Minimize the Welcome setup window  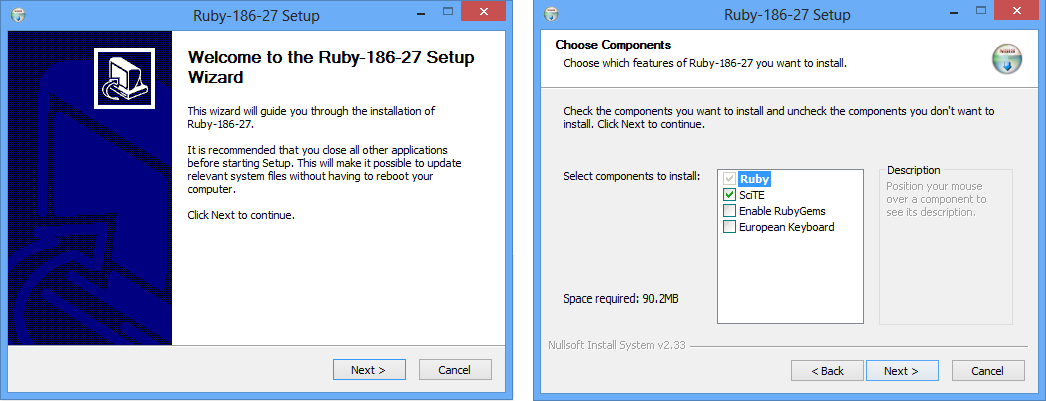[423, 11]
